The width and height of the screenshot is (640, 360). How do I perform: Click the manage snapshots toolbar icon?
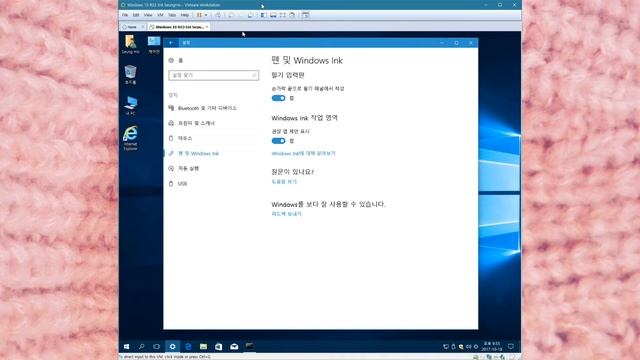pyautogui.click(x=250, y=15)
